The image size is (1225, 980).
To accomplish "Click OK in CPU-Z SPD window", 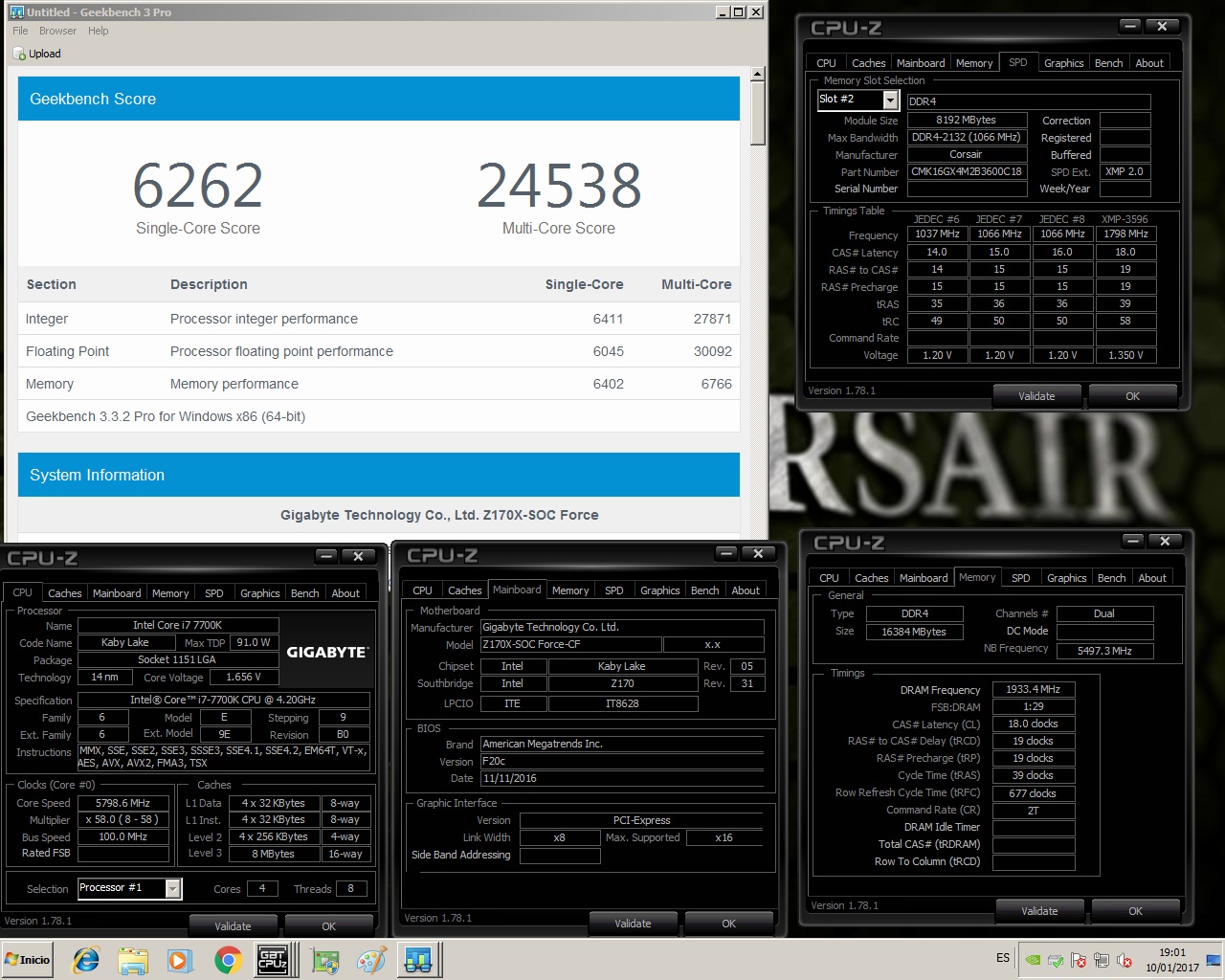I will pos(1132,396).
